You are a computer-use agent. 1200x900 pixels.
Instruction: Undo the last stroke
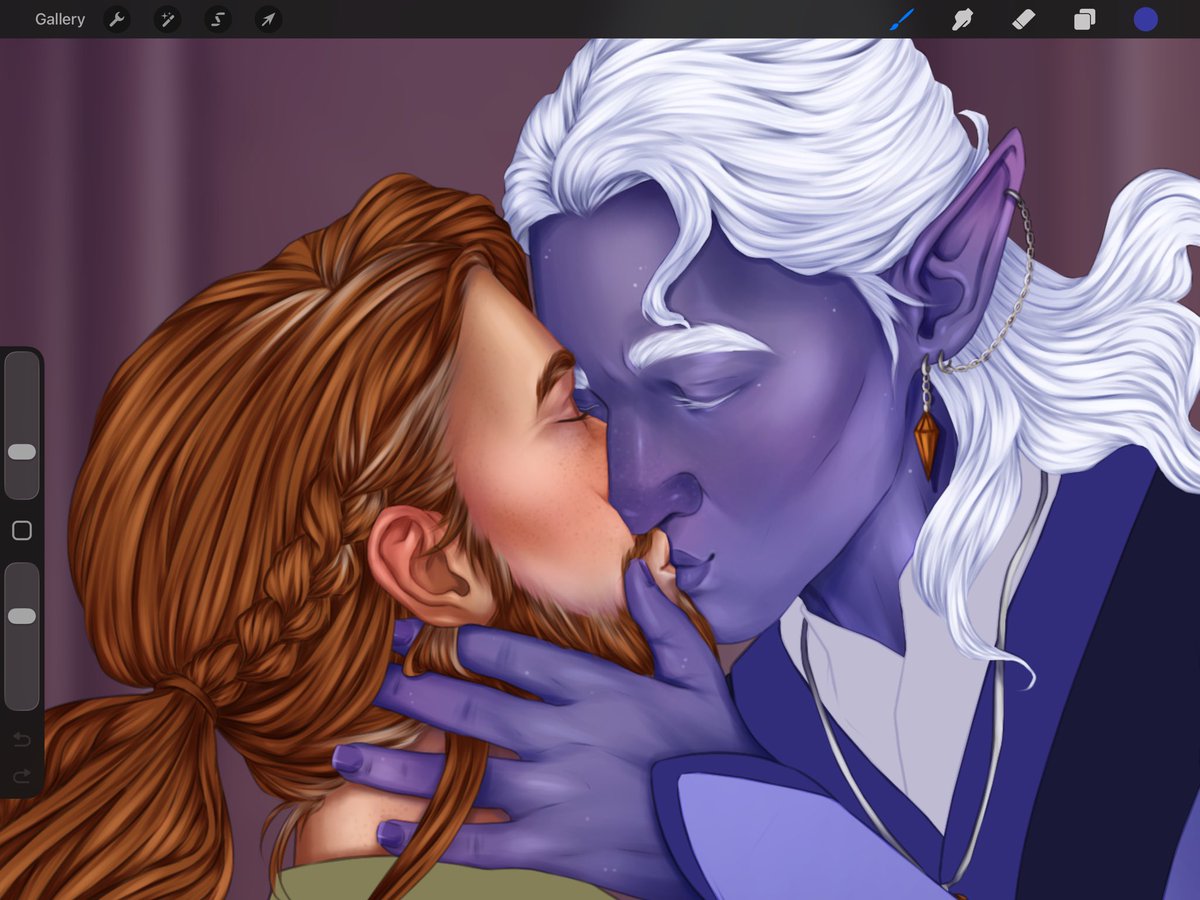click(22, 740)
